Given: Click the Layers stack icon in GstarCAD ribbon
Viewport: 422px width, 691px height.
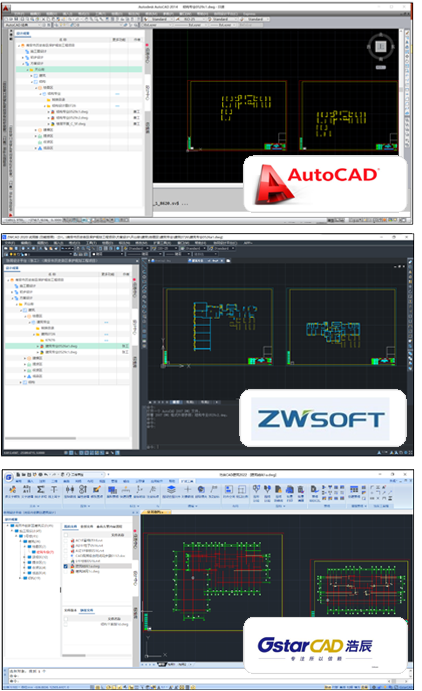Looking at the screenshot, I should pyautogui.click(x=171, y=489).
